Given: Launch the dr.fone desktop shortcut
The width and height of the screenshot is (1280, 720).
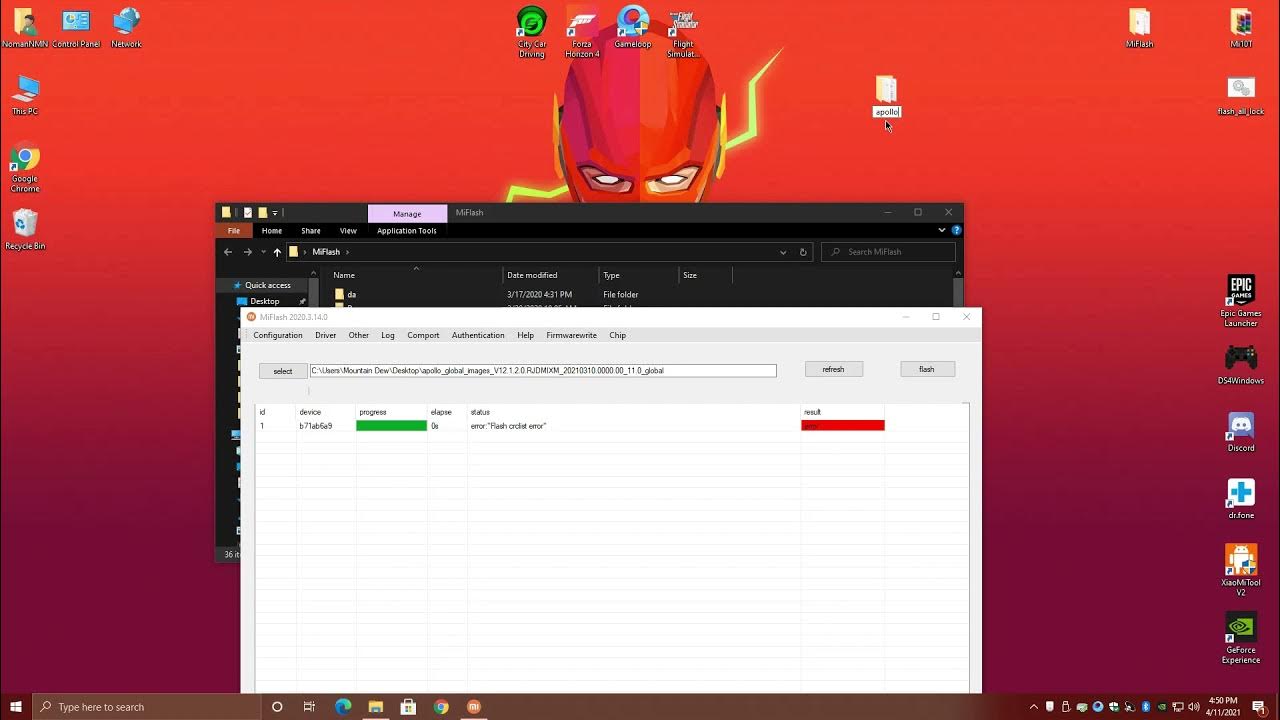Looking at the screenshot, I should tap(1241, 498).
